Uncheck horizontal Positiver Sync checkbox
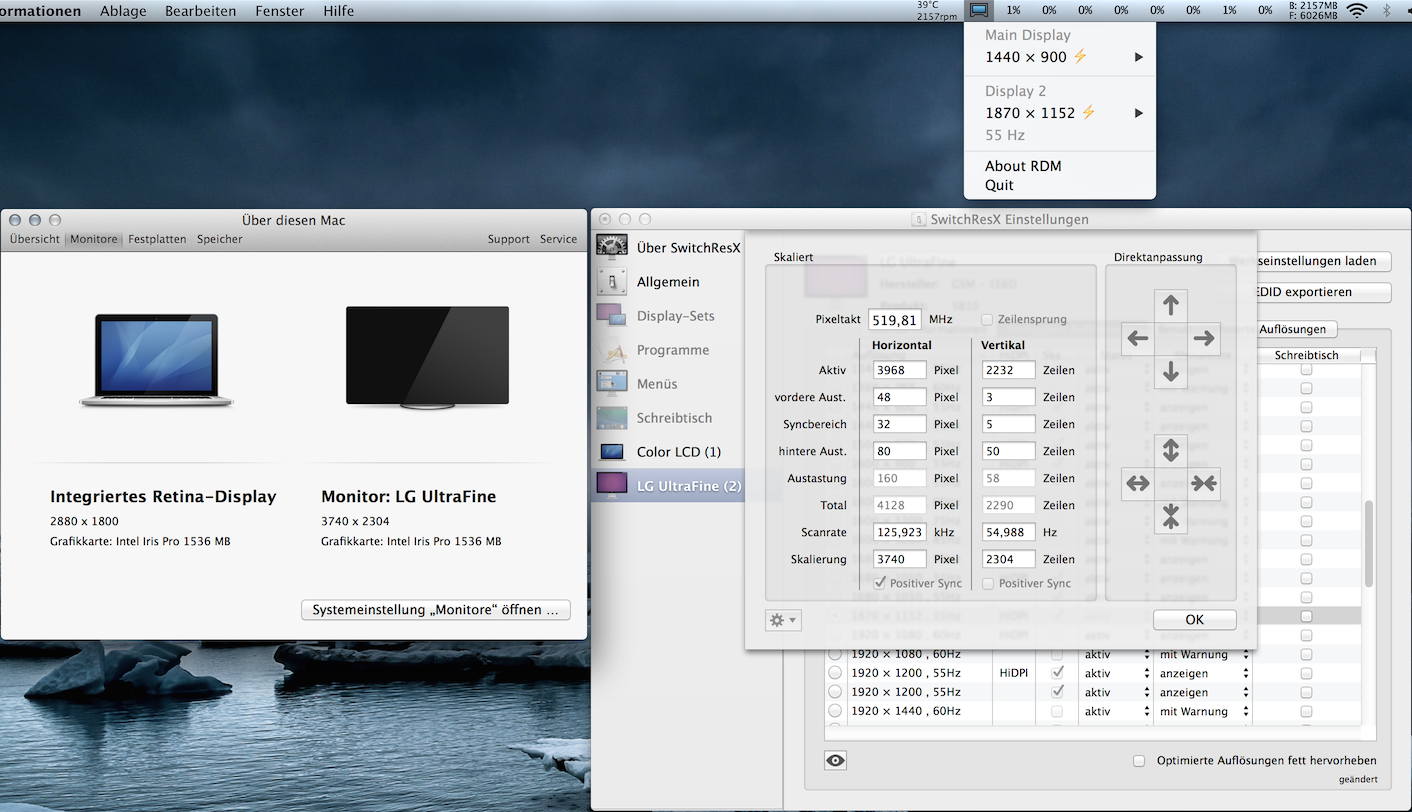1412x812 pixels. point(880,583)
